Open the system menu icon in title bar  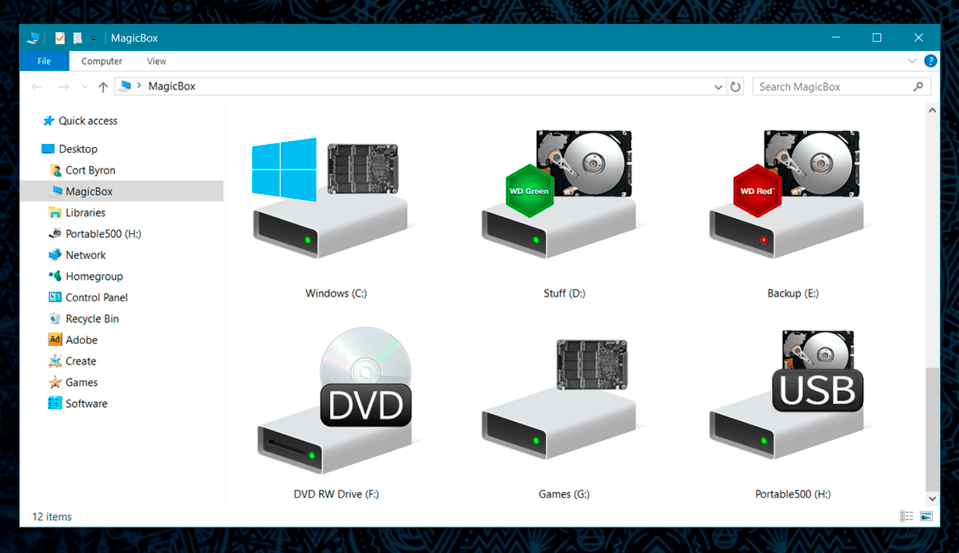(33, 38)
